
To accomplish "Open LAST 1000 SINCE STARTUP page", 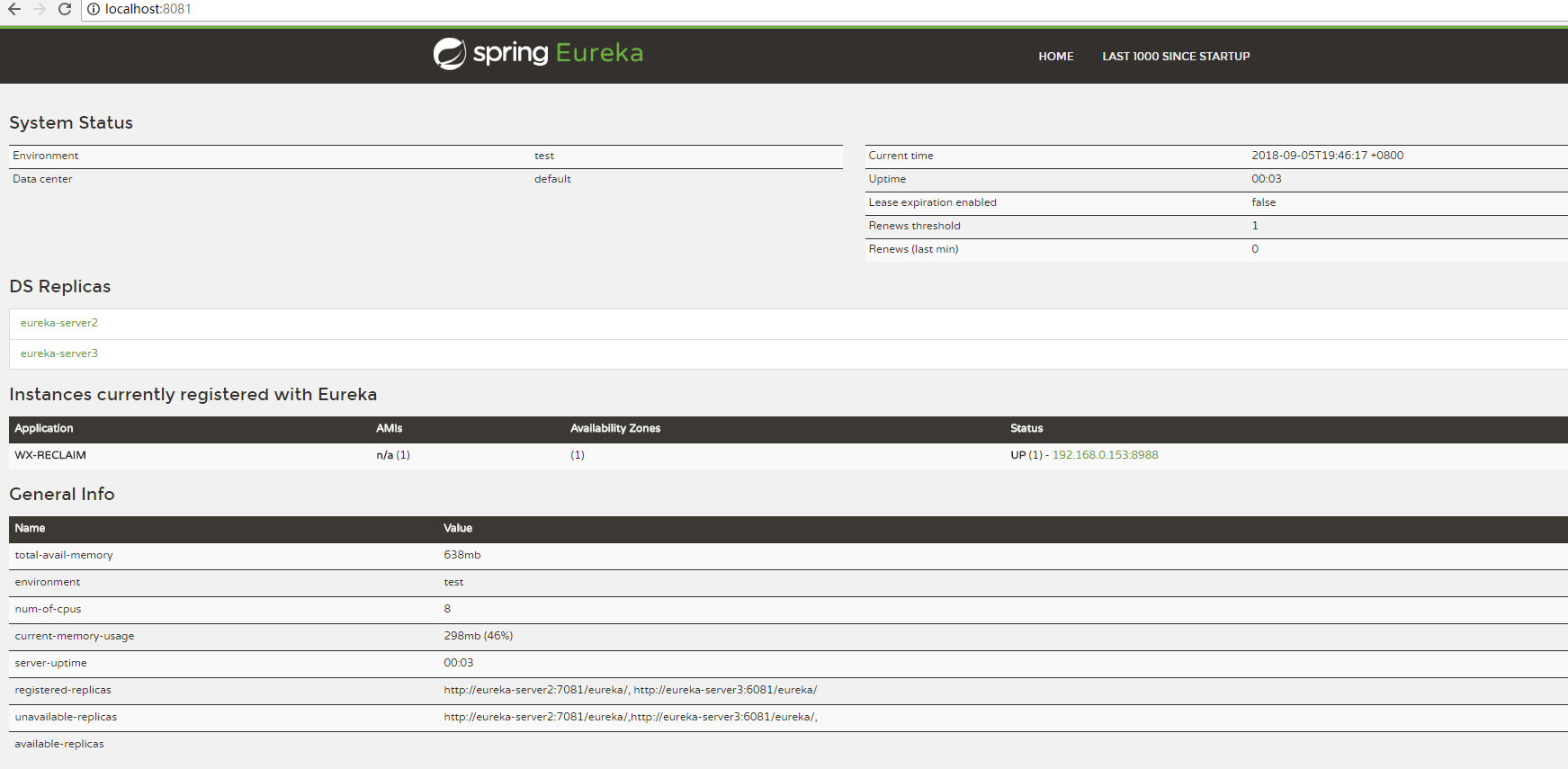I will (1176, 56).
